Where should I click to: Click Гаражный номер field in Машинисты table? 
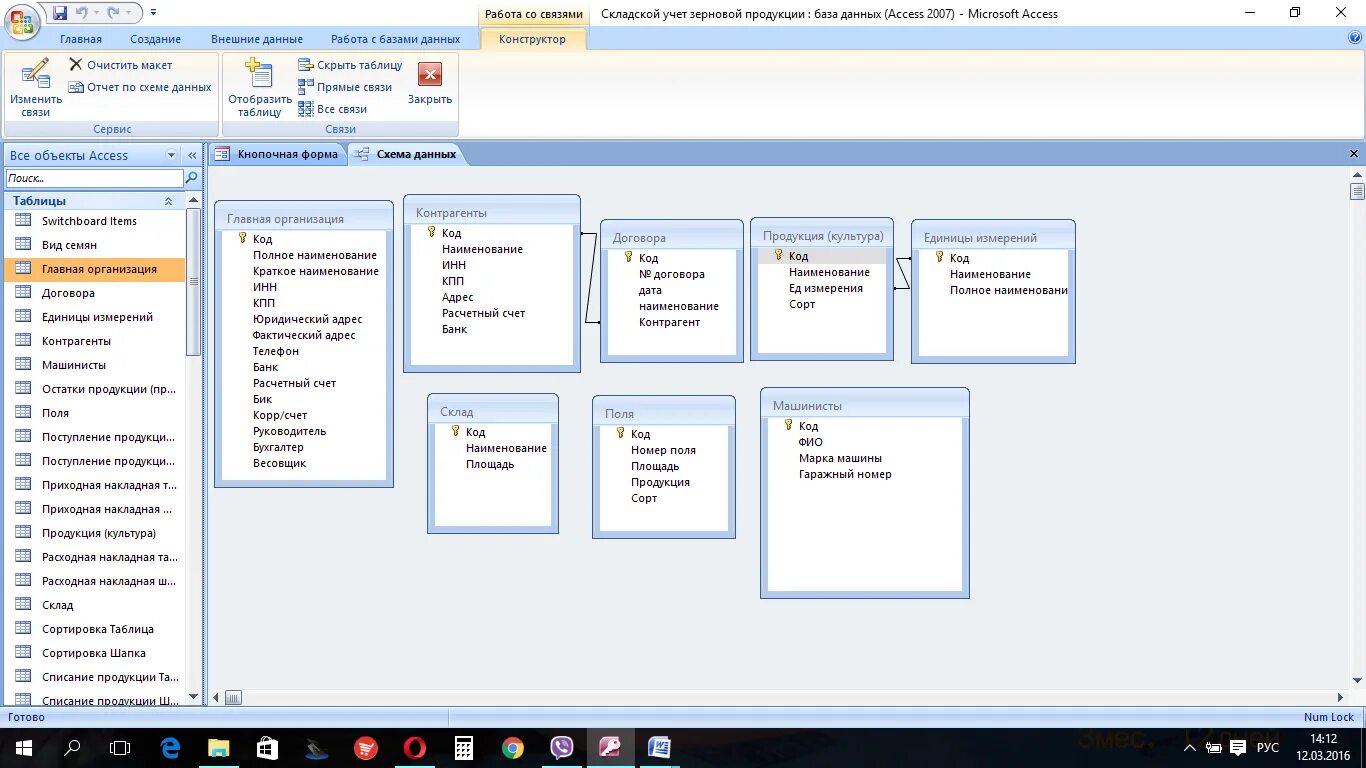[x=845, y=474]
